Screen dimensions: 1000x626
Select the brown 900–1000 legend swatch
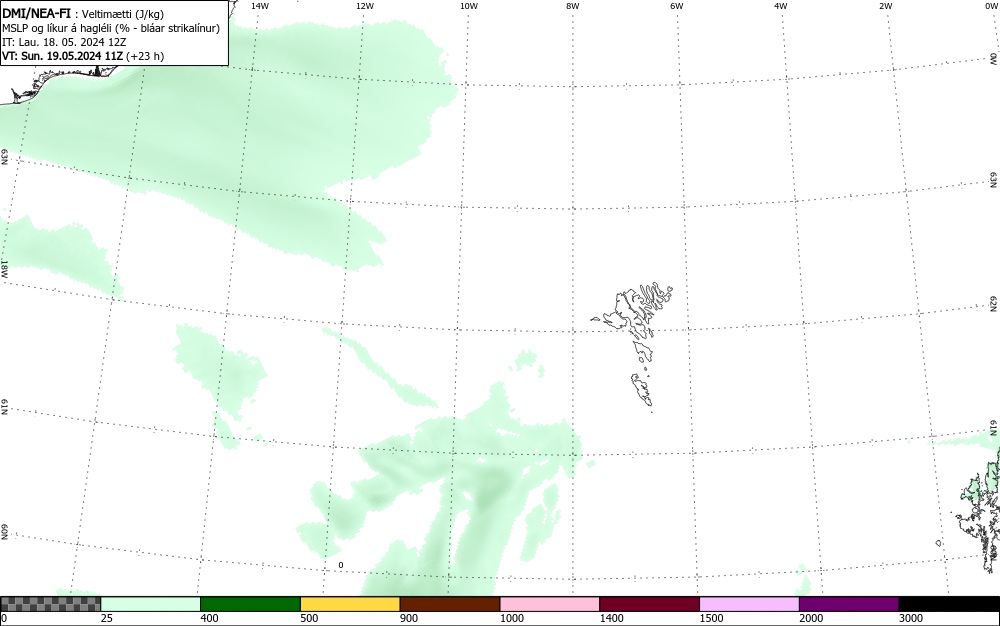(450, 604)
